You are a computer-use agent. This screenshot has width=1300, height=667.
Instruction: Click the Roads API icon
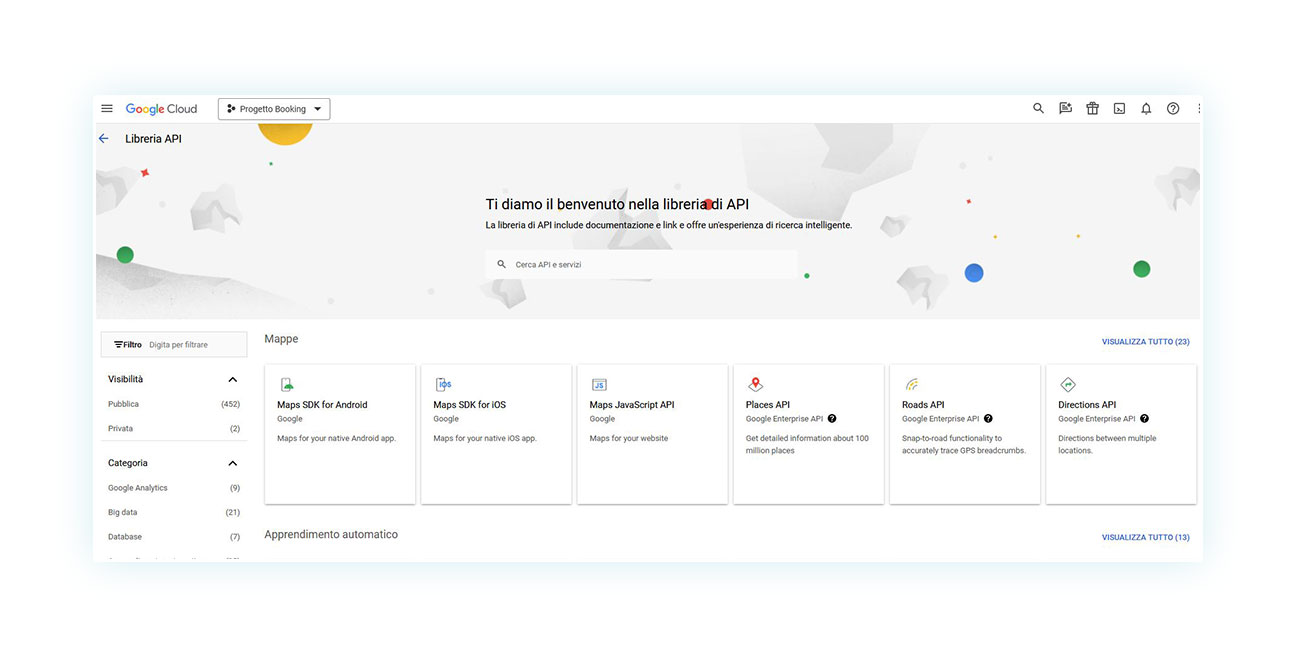(911, 384)
